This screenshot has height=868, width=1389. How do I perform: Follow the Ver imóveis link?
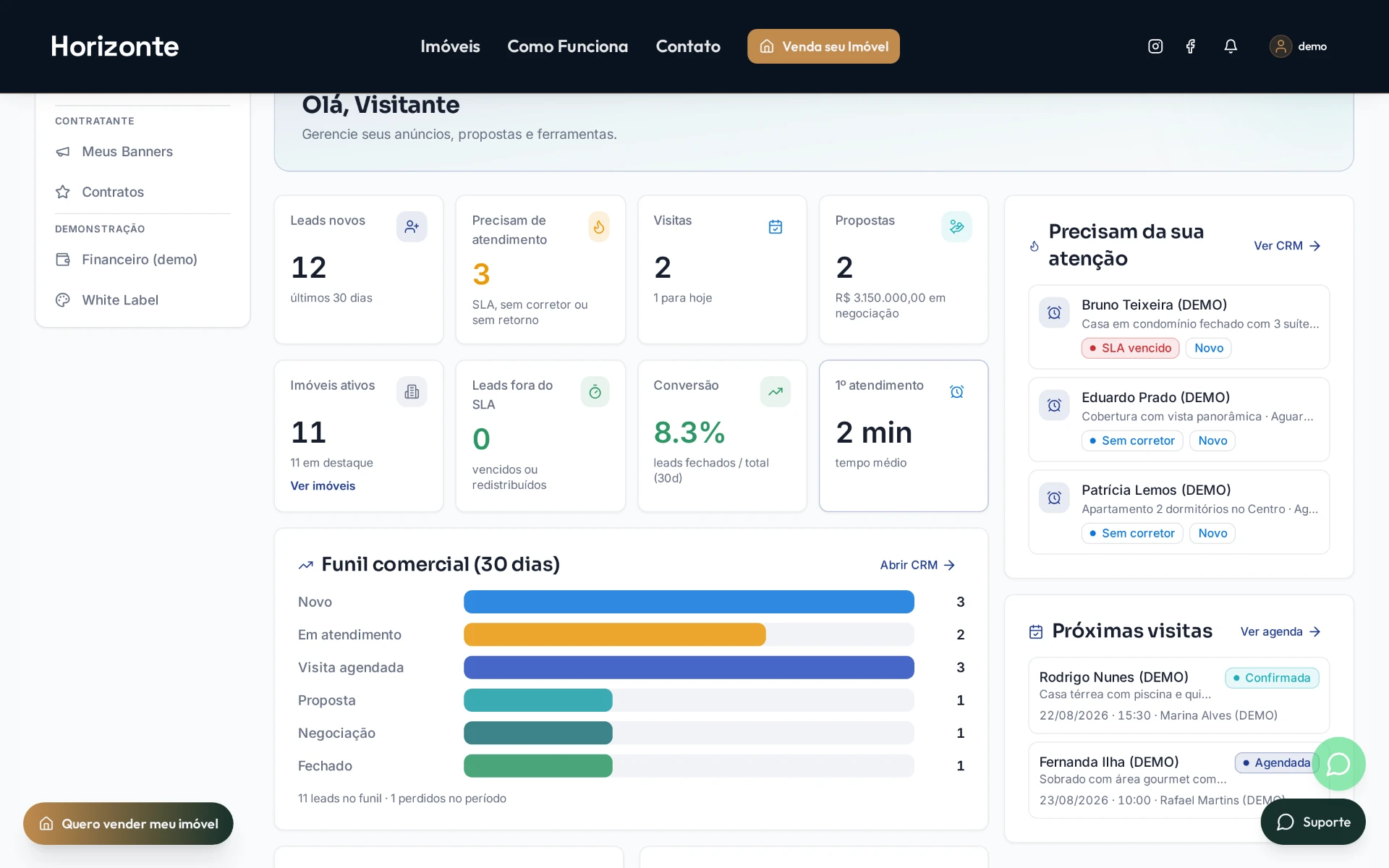pyautogui.click(x=323, y=486)
